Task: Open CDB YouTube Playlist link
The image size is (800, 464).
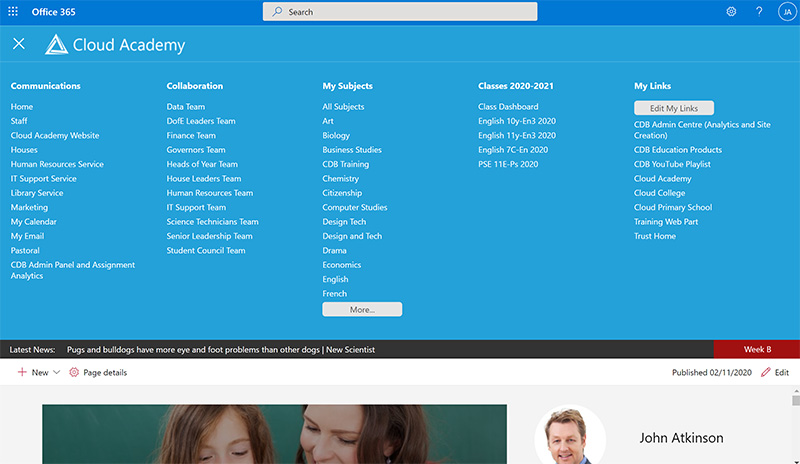Action: pos(672,164)
